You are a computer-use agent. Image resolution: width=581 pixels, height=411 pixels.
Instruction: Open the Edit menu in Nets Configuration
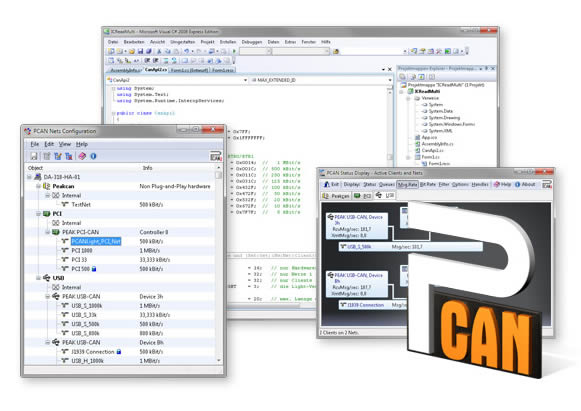49,144
